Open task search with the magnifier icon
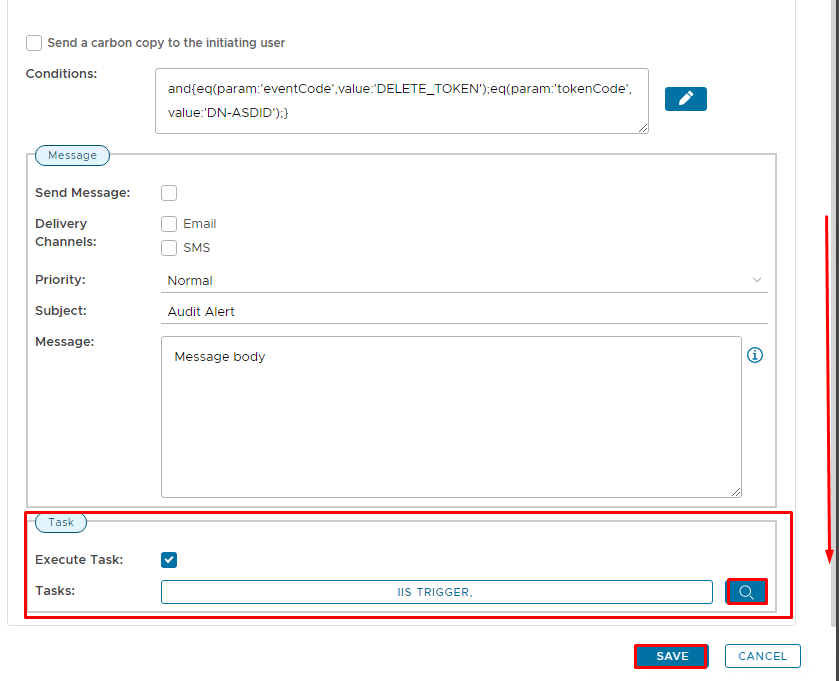839x681 pixels. click(746, 592)
